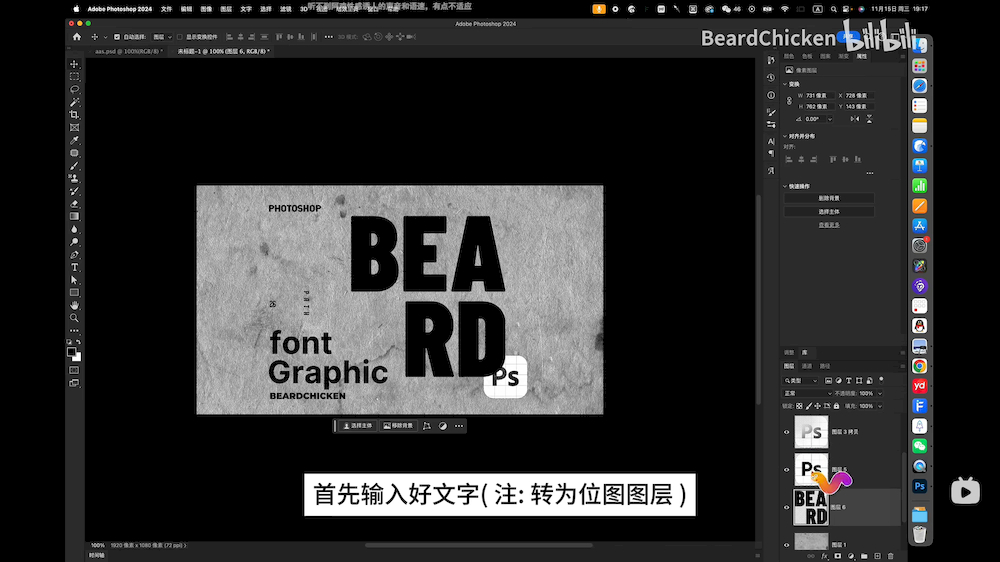This screenshot has width=1000, height=562.
Task: Collapse the Transform section
Action: 785,84
